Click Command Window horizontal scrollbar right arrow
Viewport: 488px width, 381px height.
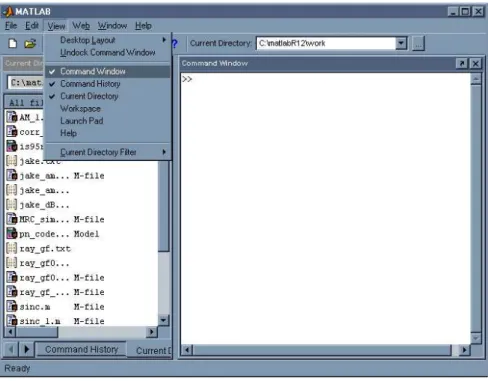pos(464,350)
